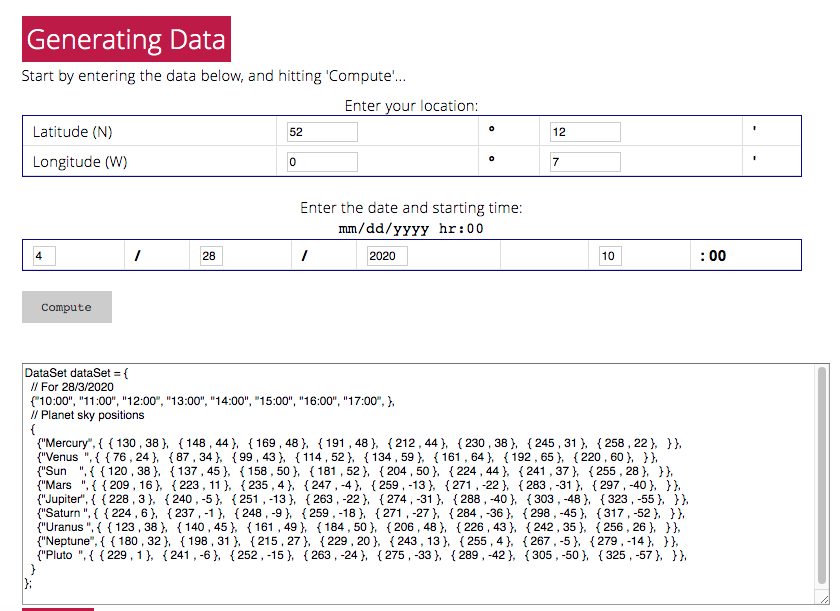Select the longitude minutes input field
Image resolution: width=840 pixels, height=611 pixels.
coord(585,162)
